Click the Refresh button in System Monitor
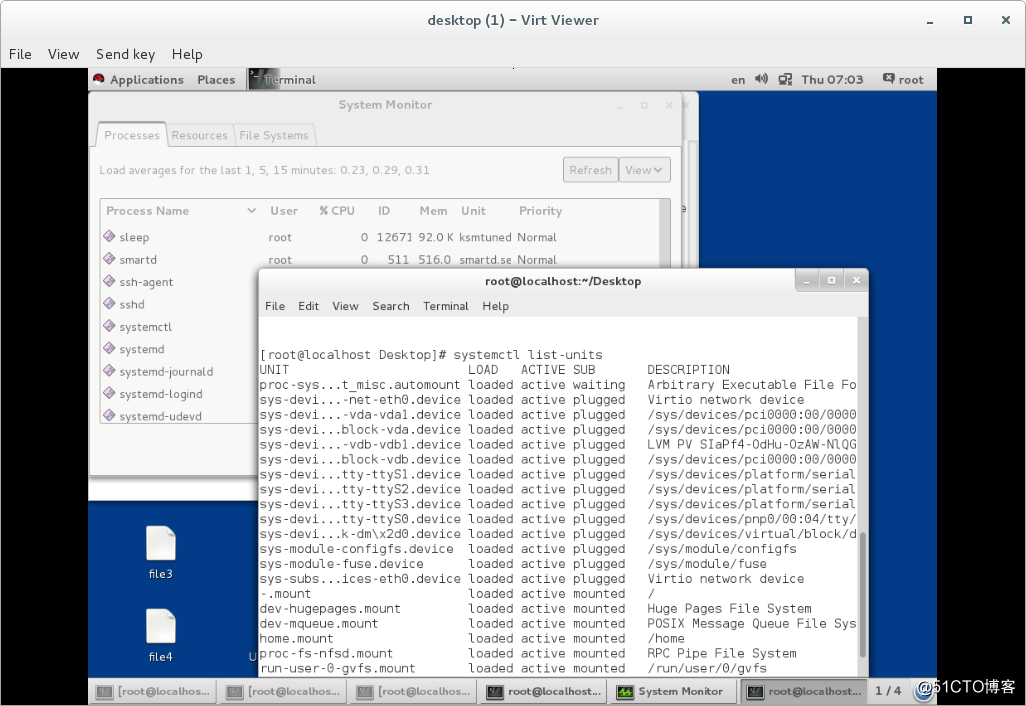This screenshot has width=1026, height=706. tap(590, 170)
